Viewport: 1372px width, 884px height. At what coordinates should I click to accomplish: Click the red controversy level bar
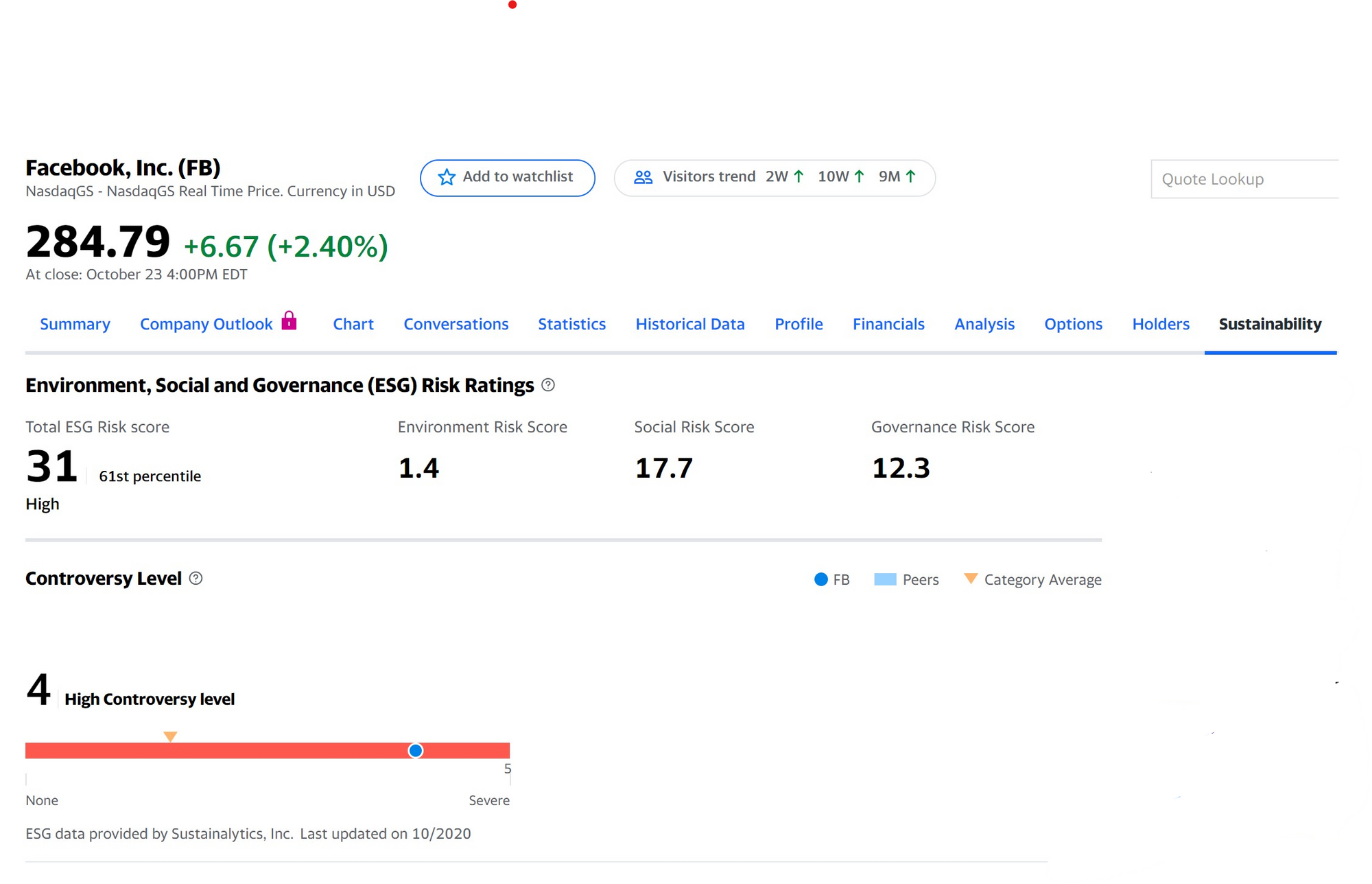pyautogui.click(x=268, y=751)
